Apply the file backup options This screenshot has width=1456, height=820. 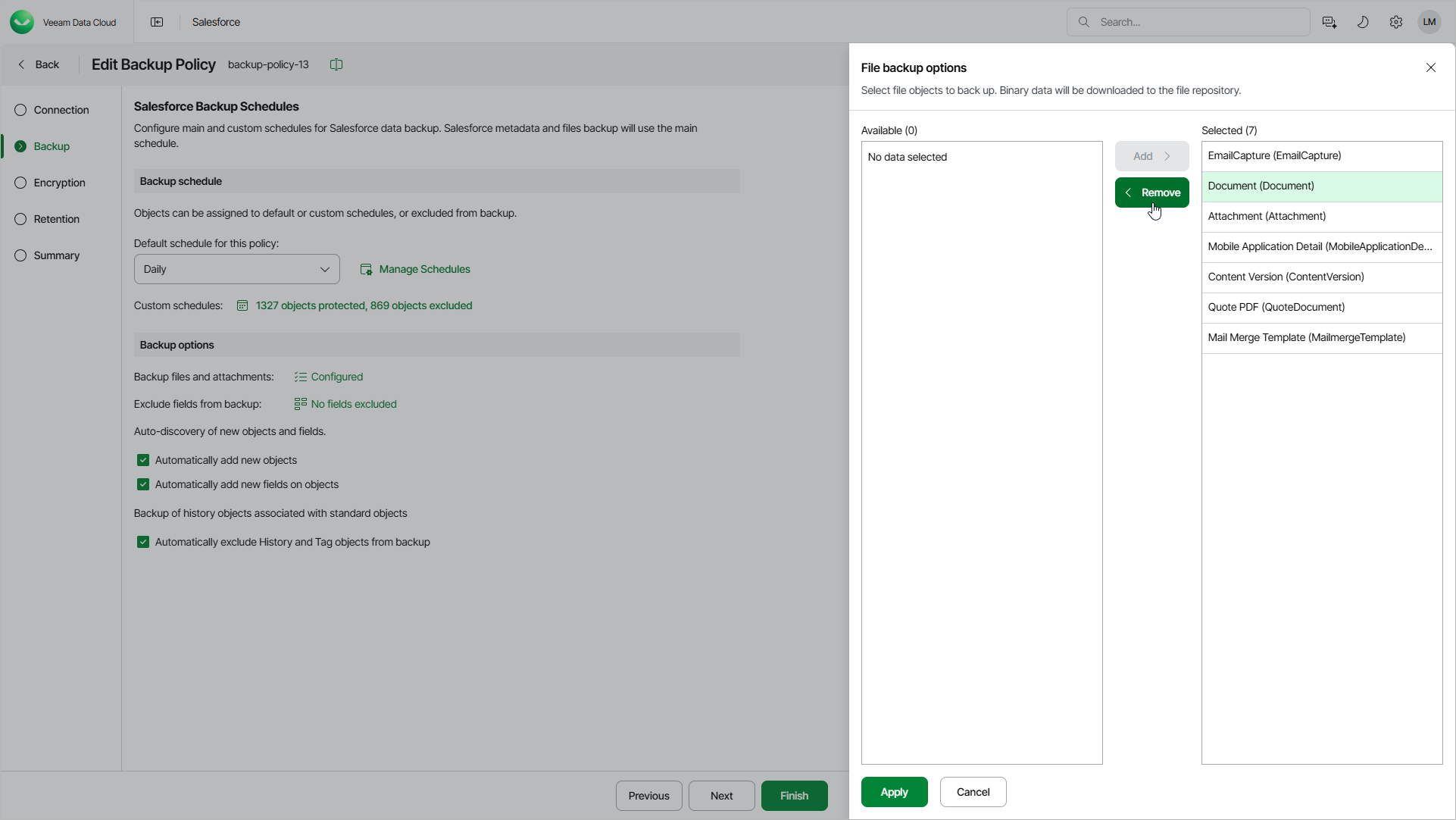894,792
